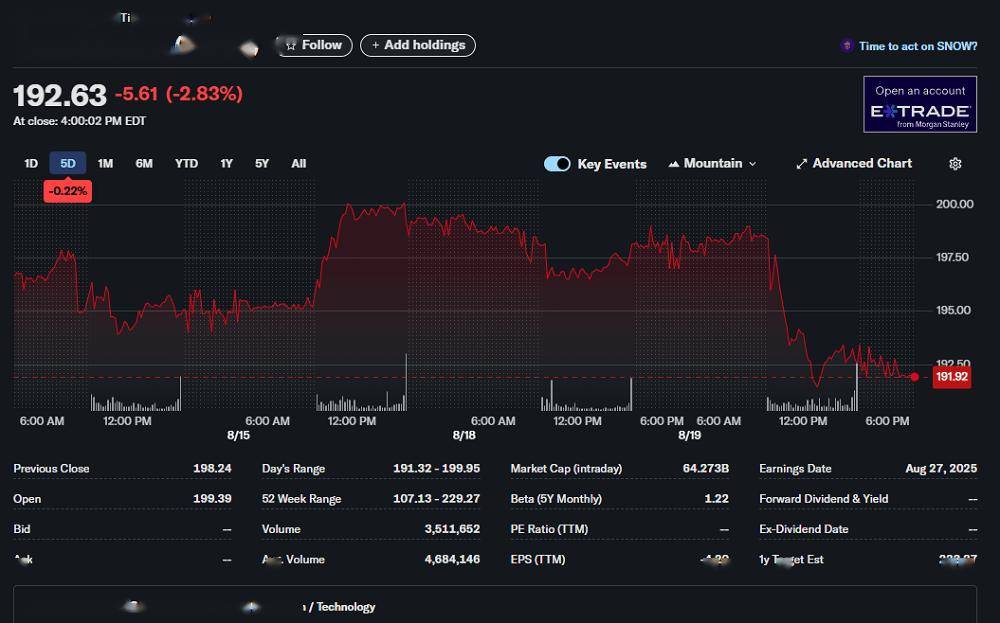Click the Technology sector link

click(x=346, y=607)
